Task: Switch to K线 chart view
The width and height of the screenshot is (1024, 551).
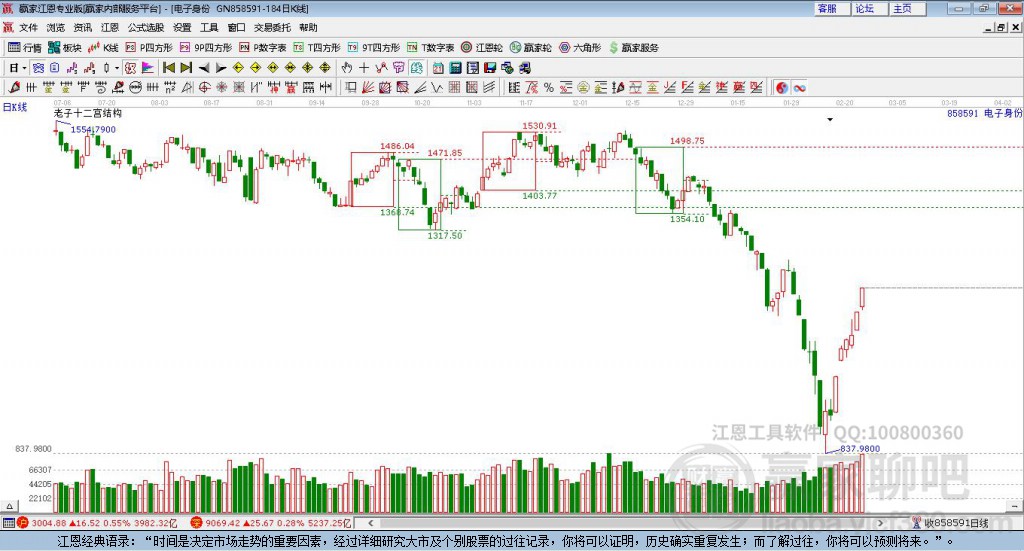Action: (x=103, y=48)
